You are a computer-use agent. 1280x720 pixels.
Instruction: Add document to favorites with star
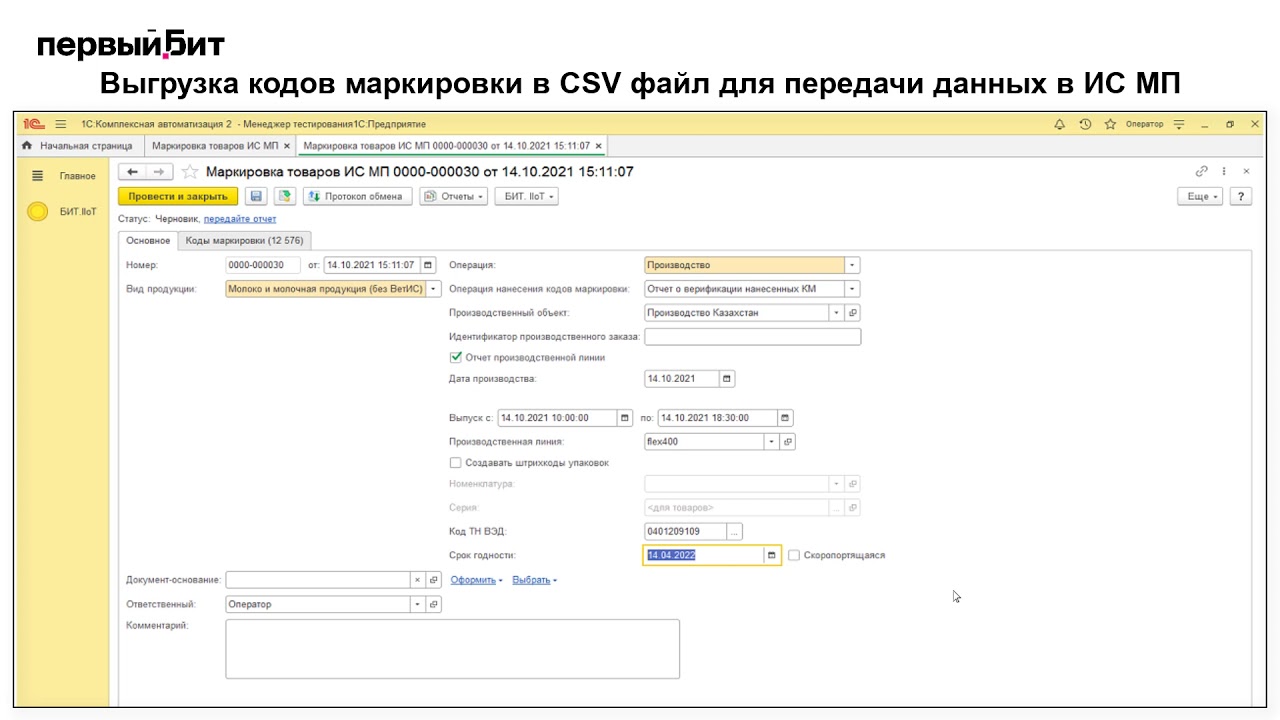coord(189,172)
